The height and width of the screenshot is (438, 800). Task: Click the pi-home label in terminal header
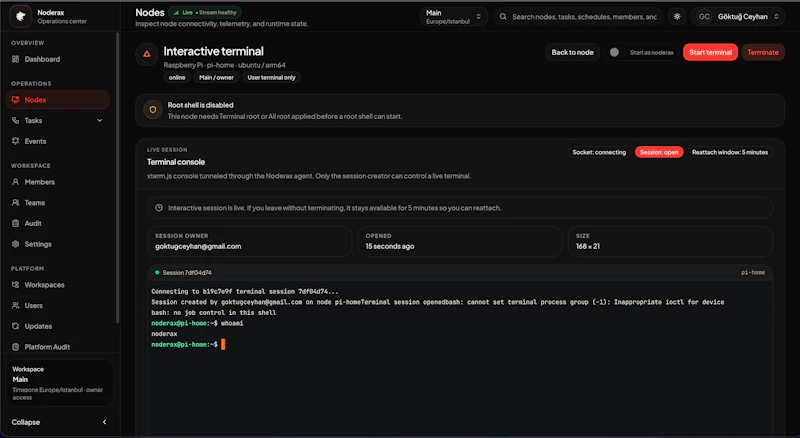753,273
